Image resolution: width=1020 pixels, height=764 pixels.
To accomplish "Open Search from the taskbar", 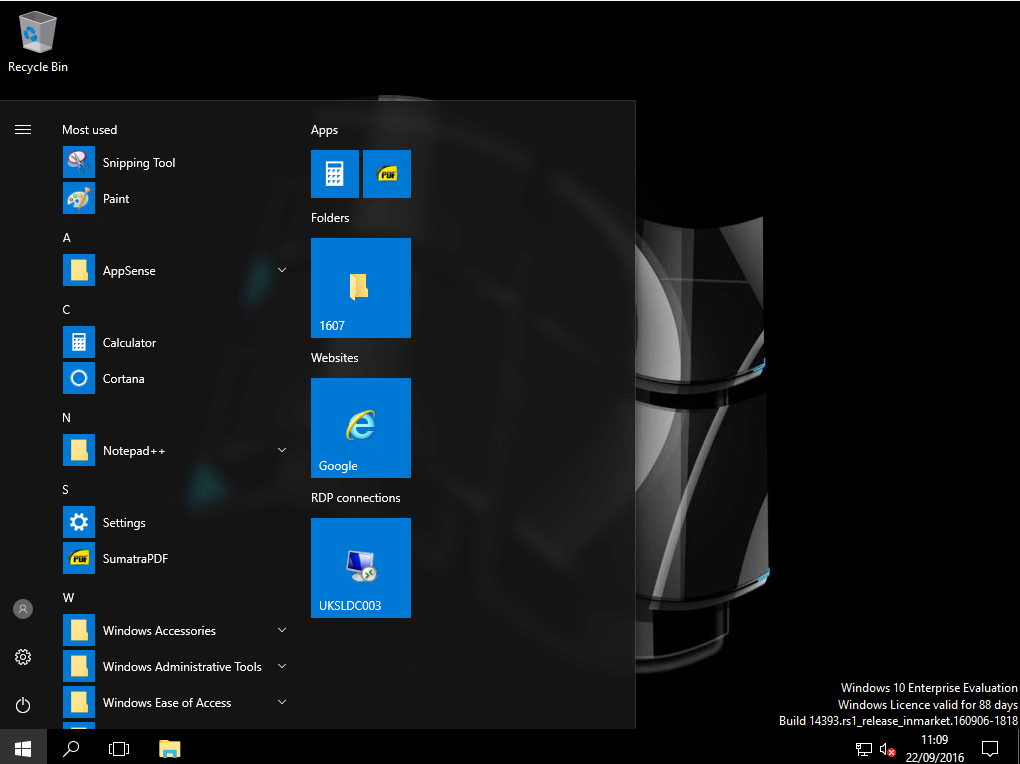I will [71, 748].
